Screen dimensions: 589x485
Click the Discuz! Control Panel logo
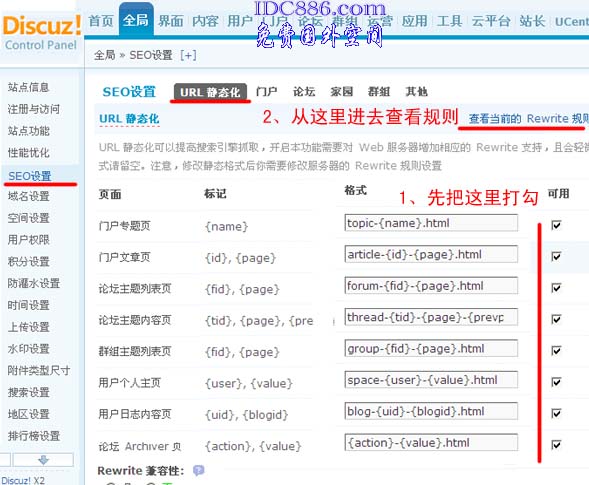tap(41, 32)
